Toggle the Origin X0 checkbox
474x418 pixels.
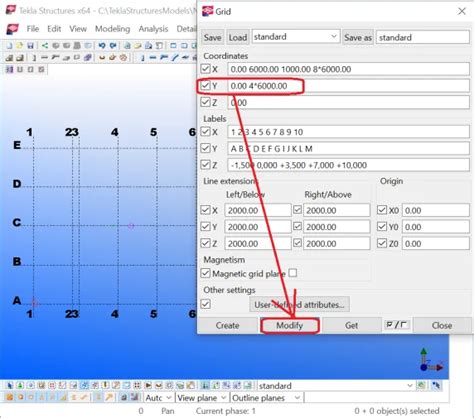(x=382, y=210)
